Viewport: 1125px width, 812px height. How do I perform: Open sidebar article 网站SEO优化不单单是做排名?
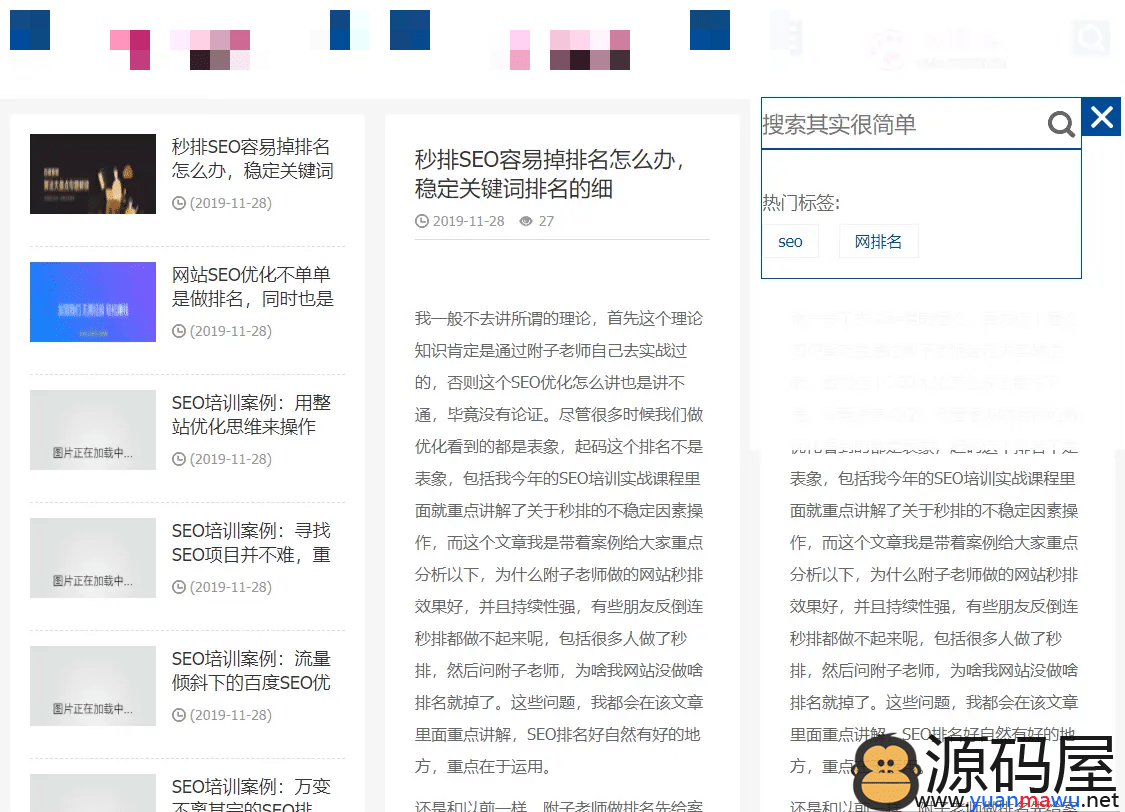[x=253, y=286]
